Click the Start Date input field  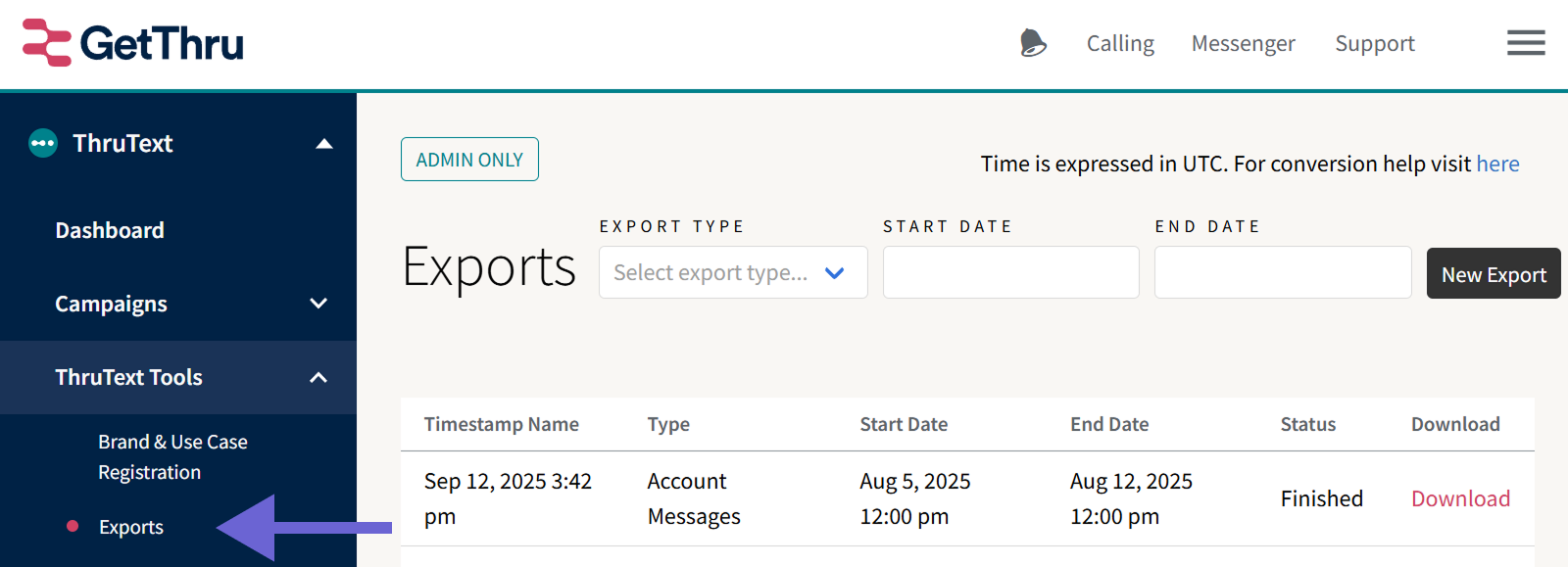pyautogui.click(x=1010, y=272)
